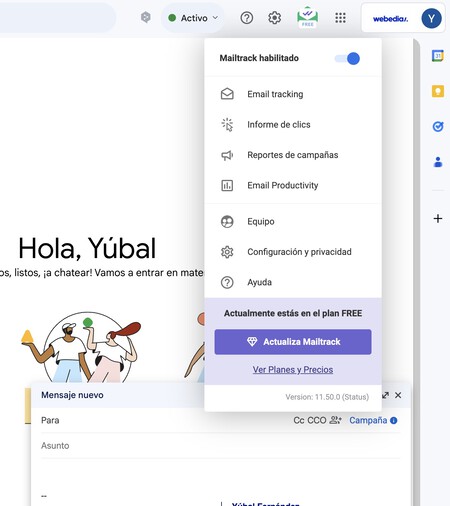The image size is (450, 506).
Task: Toggle Mailtrack habilitado switch off
Action: point(347,59)
